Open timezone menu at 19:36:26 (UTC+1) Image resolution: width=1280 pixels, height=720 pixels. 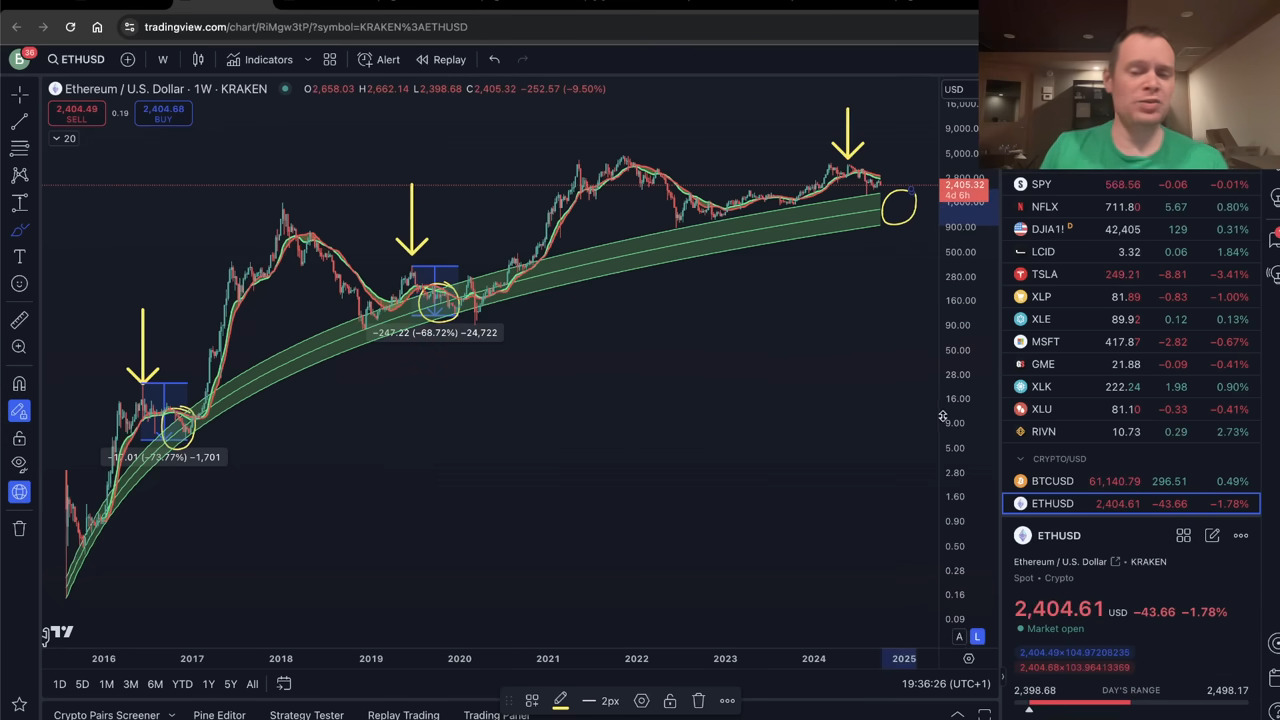tap(946, 684)
